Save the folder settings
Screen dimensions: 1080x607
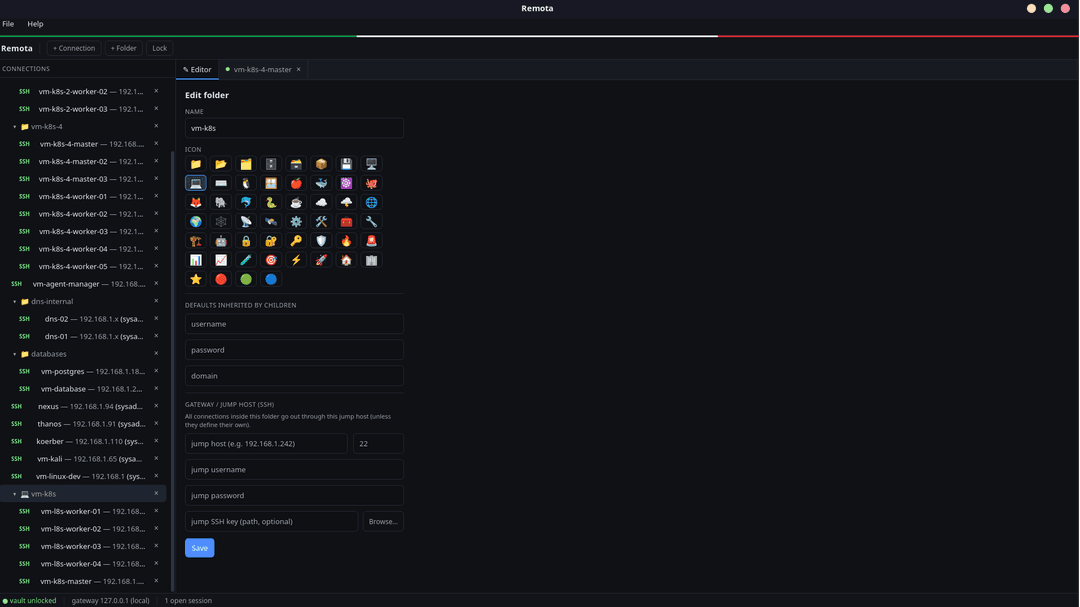tap(200, 548)
